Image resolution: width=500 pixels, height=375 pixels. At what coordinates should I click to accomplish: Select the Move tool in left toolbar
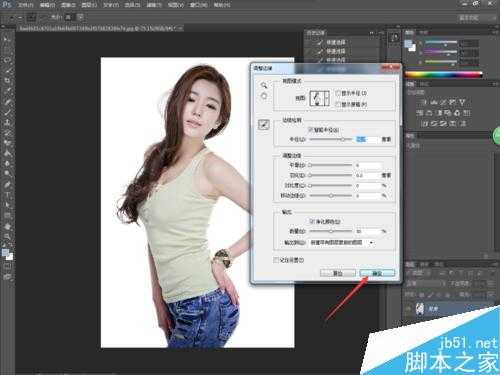pyautogui.click(x=7, y=40)
